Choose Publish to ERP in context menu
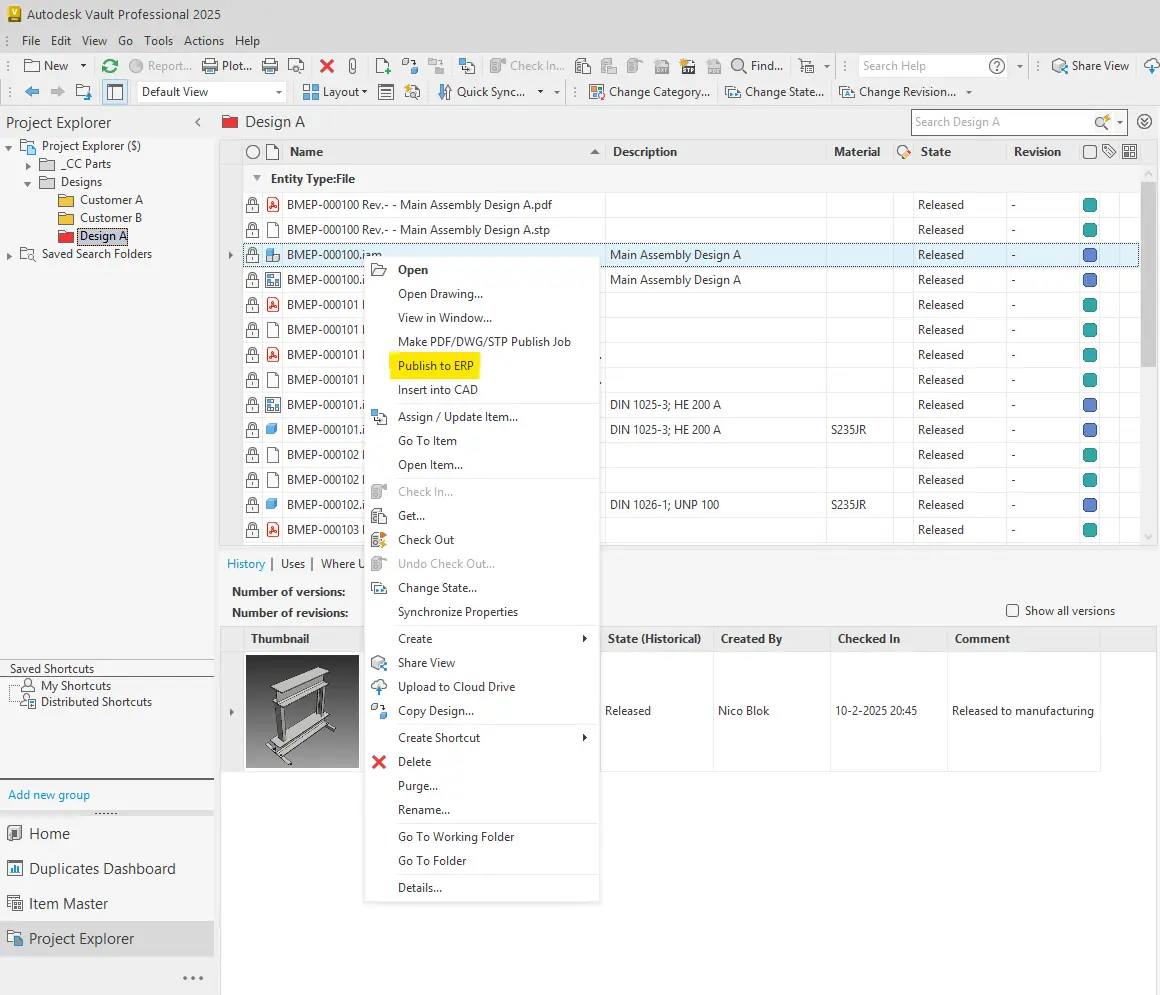Image resolution: width=1160 pixels, height=995 pixels. point(436,365)
